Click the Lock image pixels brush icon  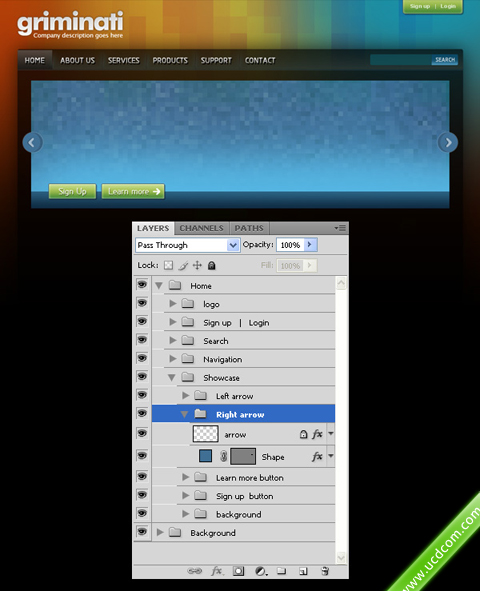[x=183, y=265]
